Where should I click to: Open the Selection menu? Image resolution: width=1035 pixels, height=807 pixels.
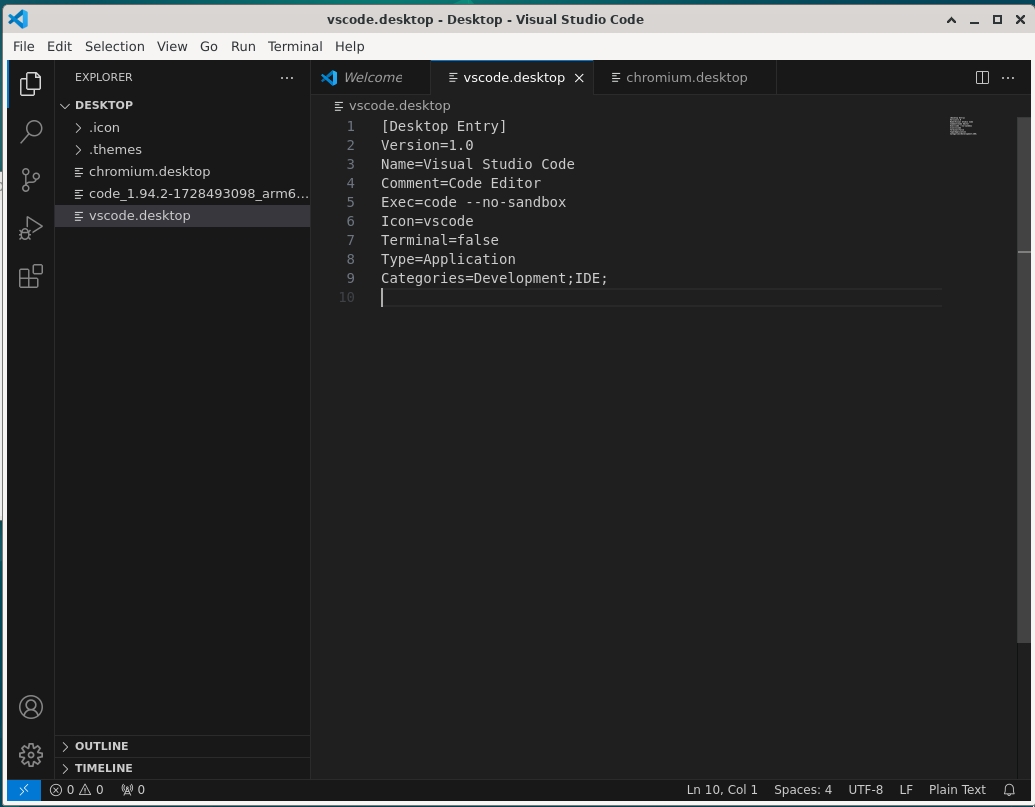coord(114,46)
